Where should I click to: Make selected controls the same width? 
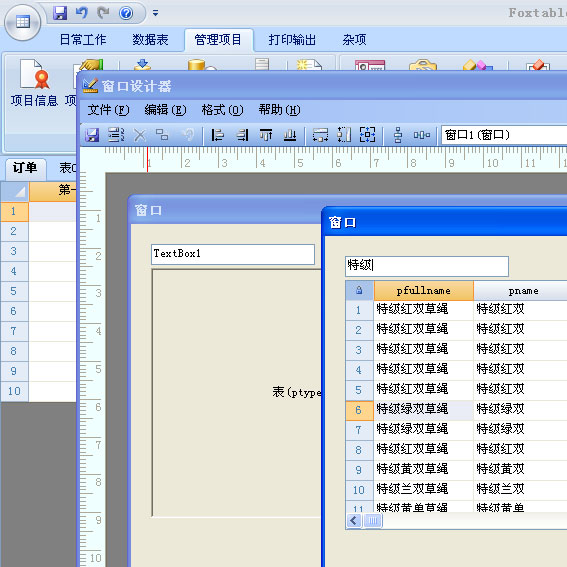pos(320,135)
